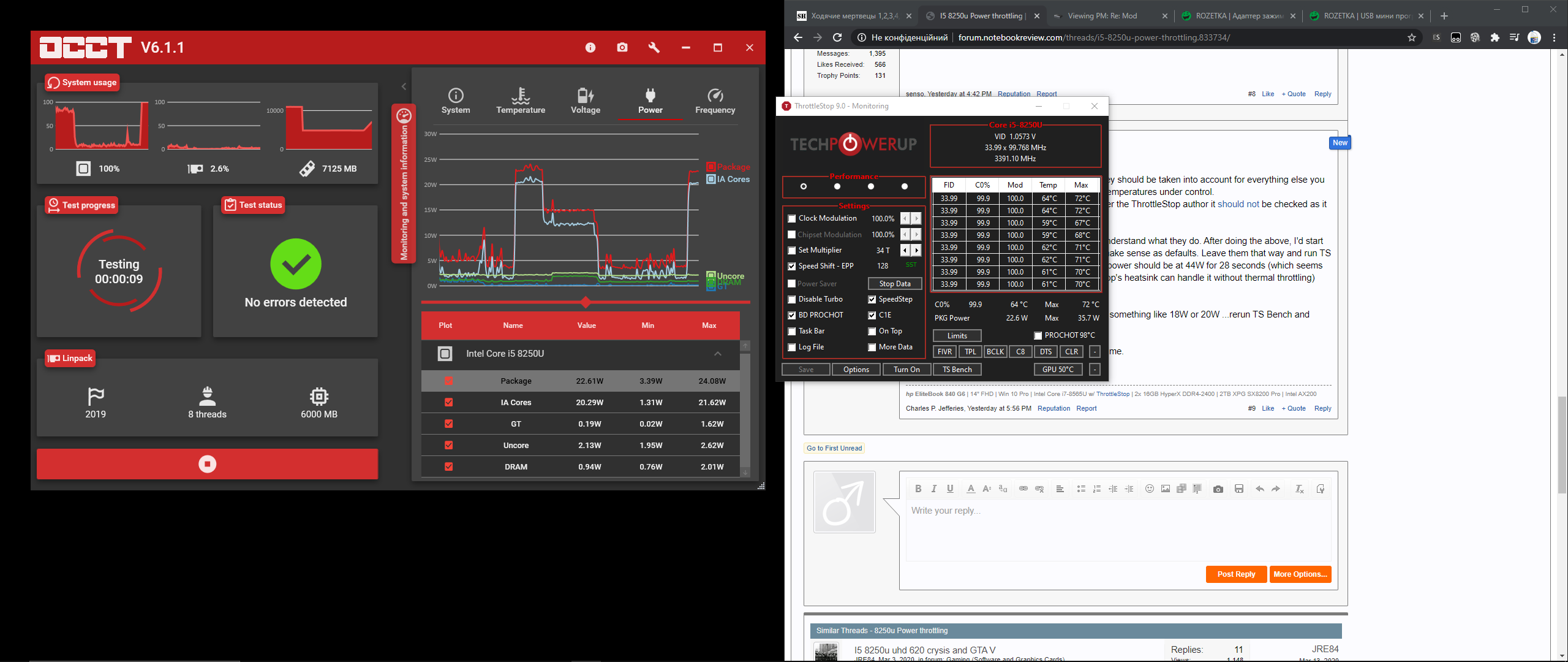Insert link in reply editor
Image resolution: width=1568 pixels, height=662 pixels.
[1023, 489]
